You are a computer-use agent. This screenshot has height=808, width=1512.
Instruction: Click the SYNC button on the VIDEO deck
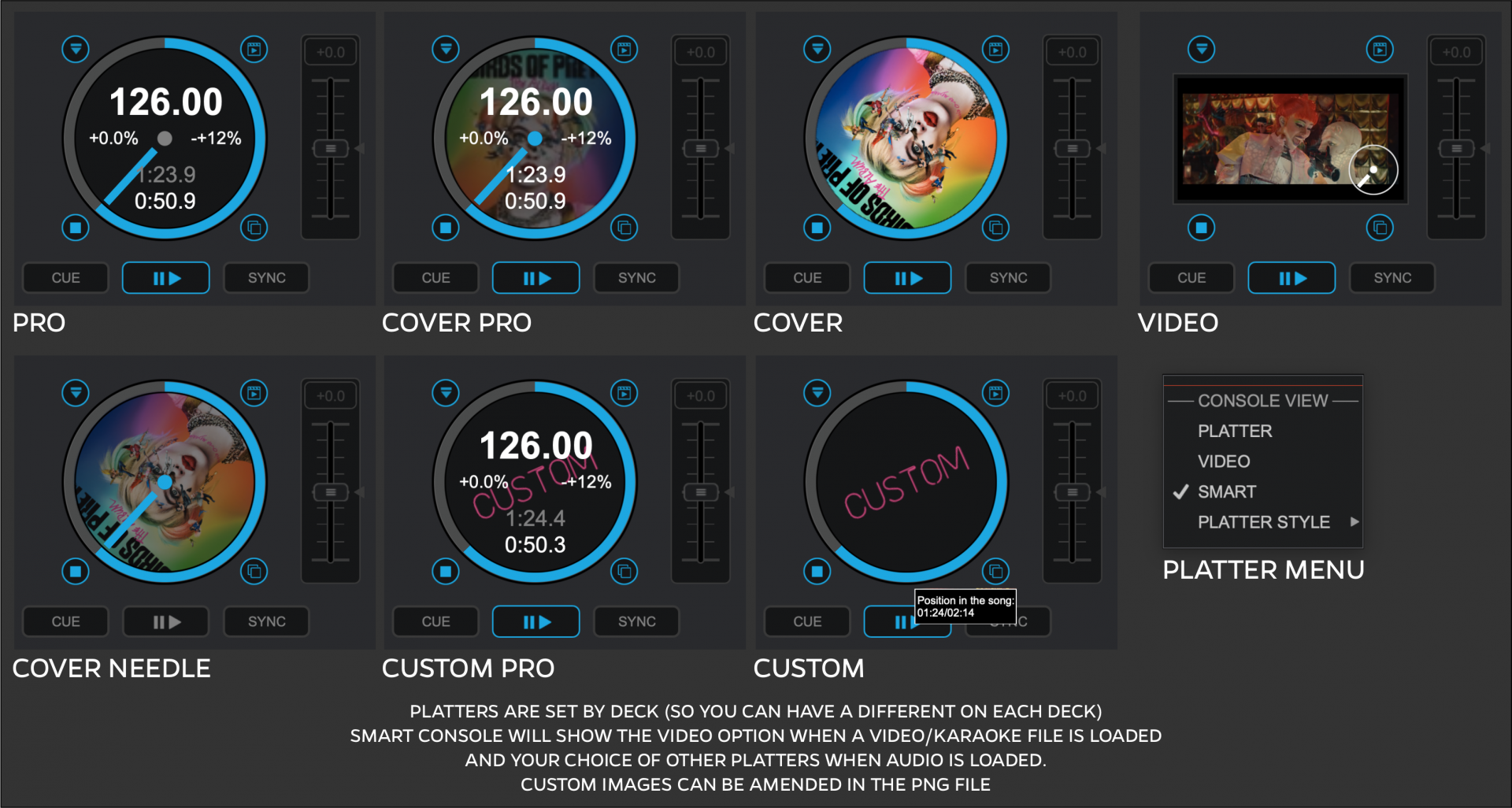tap(1392, 278)
